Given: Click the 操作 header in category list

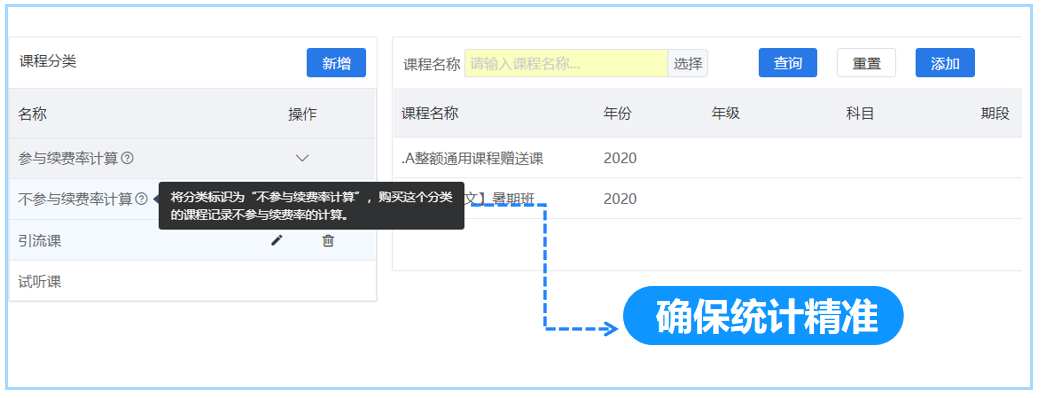Looking at the screenshot, I should coord(302,114).
